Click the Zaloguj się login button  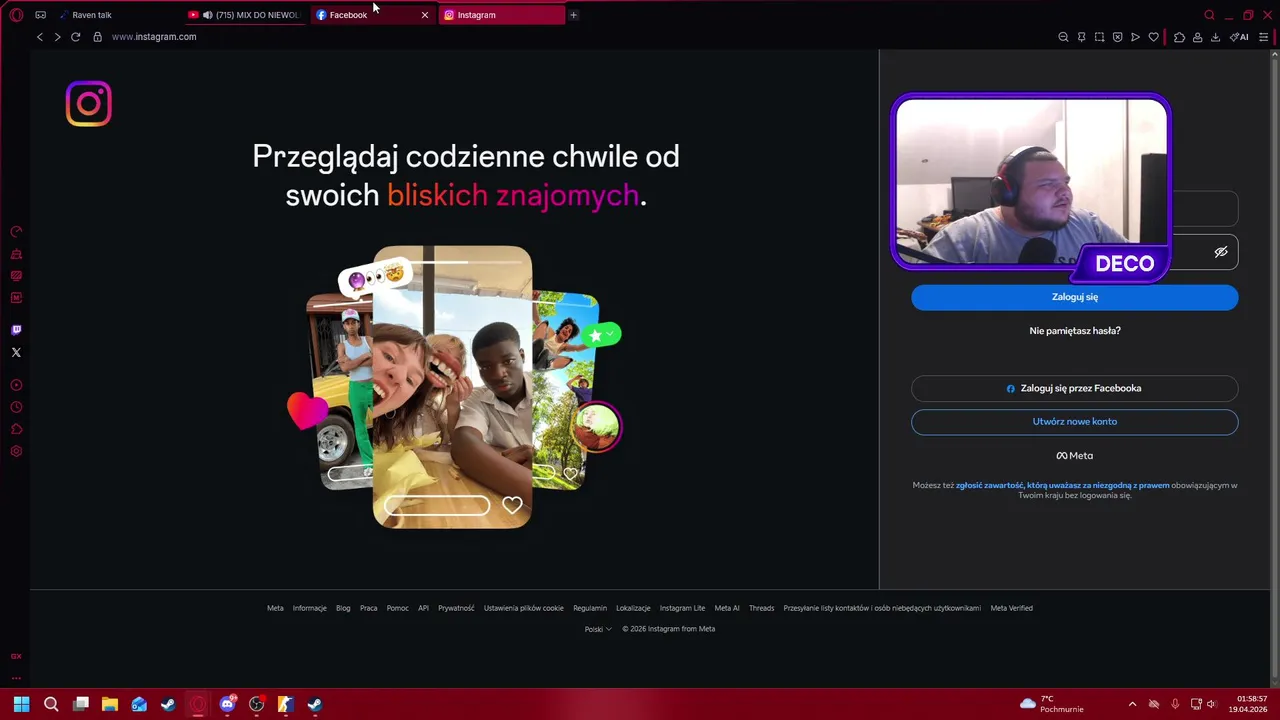(x=1075, y=297)
